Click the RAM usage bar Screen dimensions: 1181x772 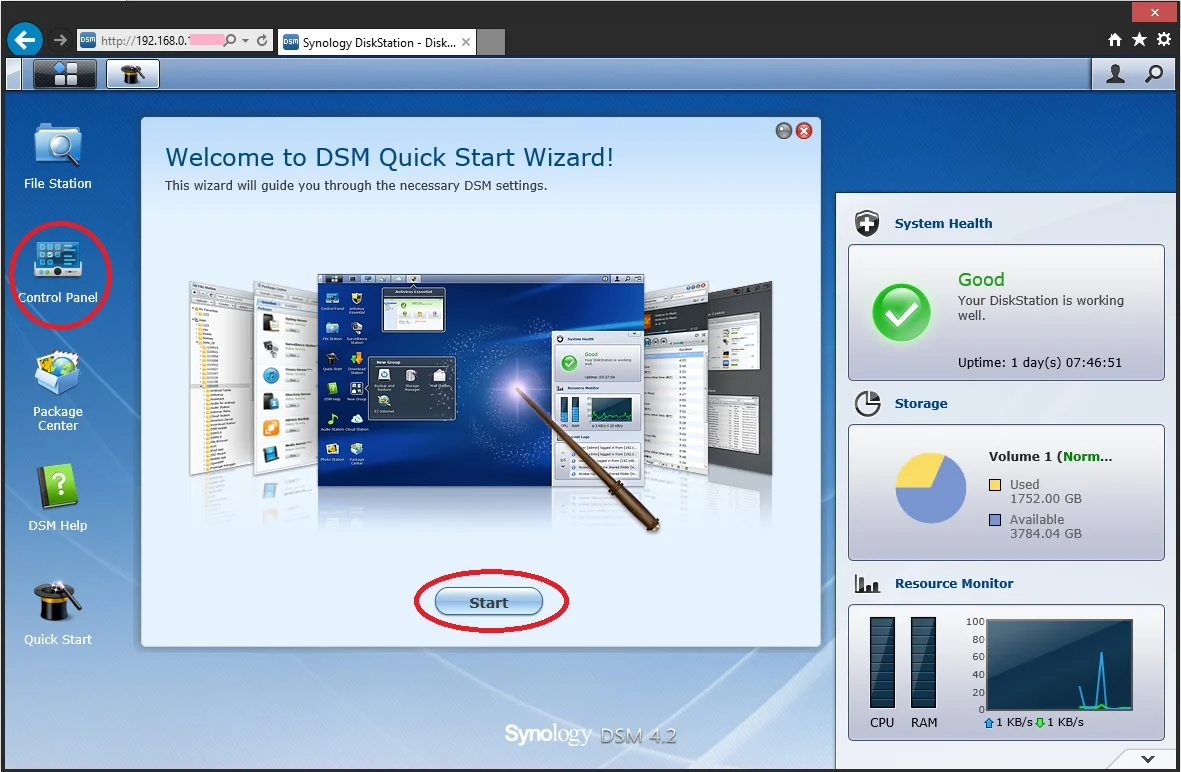pos(923,663)
